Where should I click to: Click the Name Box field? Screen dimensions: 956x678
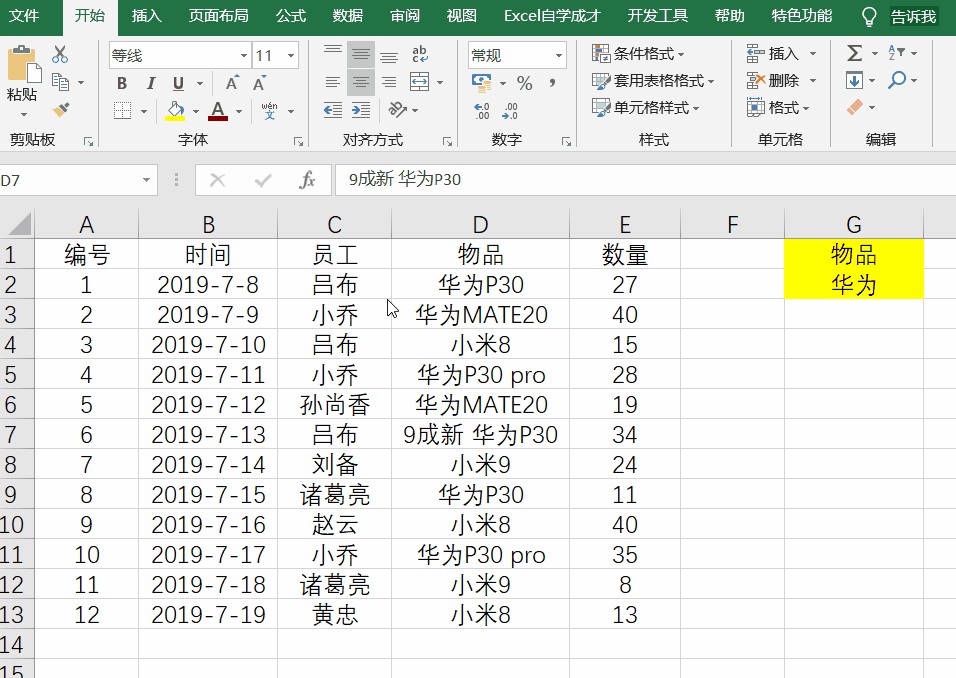tap(69, 180)
